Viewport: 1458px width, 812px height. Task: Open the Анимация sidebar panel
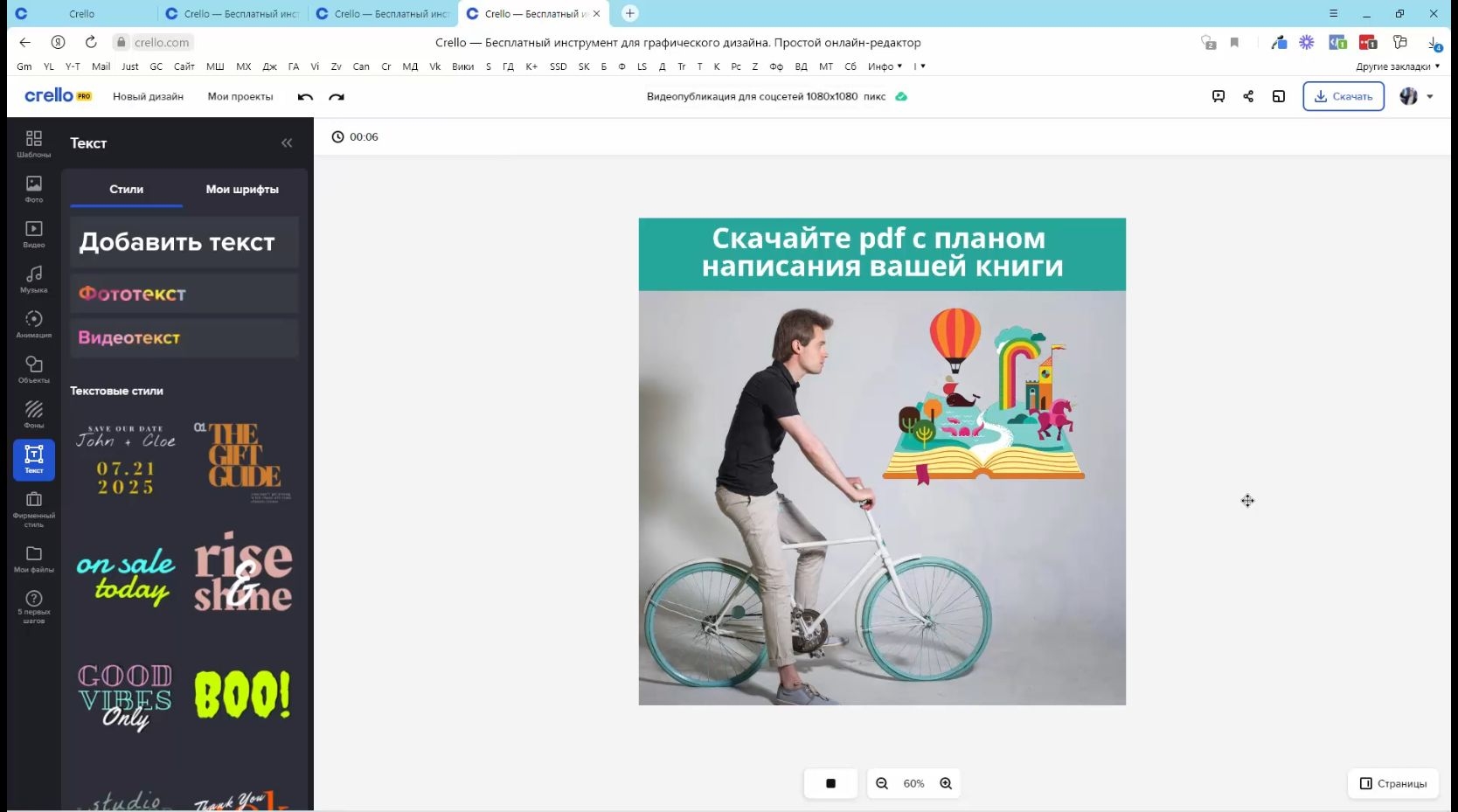point(33,324)
